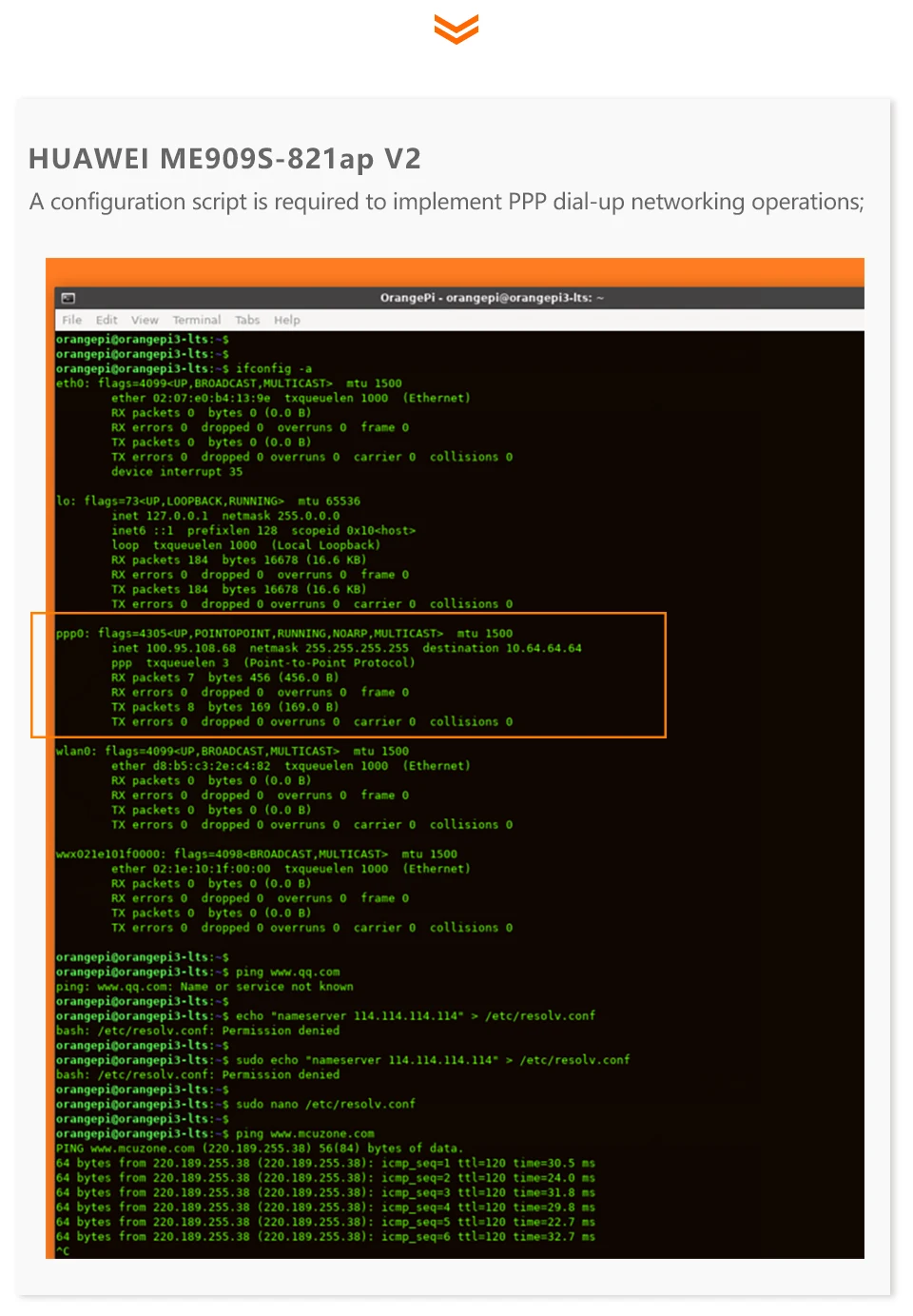Click 'TX packets 8 bytes 169' line
This screenshot has width=913, height=1316.
(225, 707)
